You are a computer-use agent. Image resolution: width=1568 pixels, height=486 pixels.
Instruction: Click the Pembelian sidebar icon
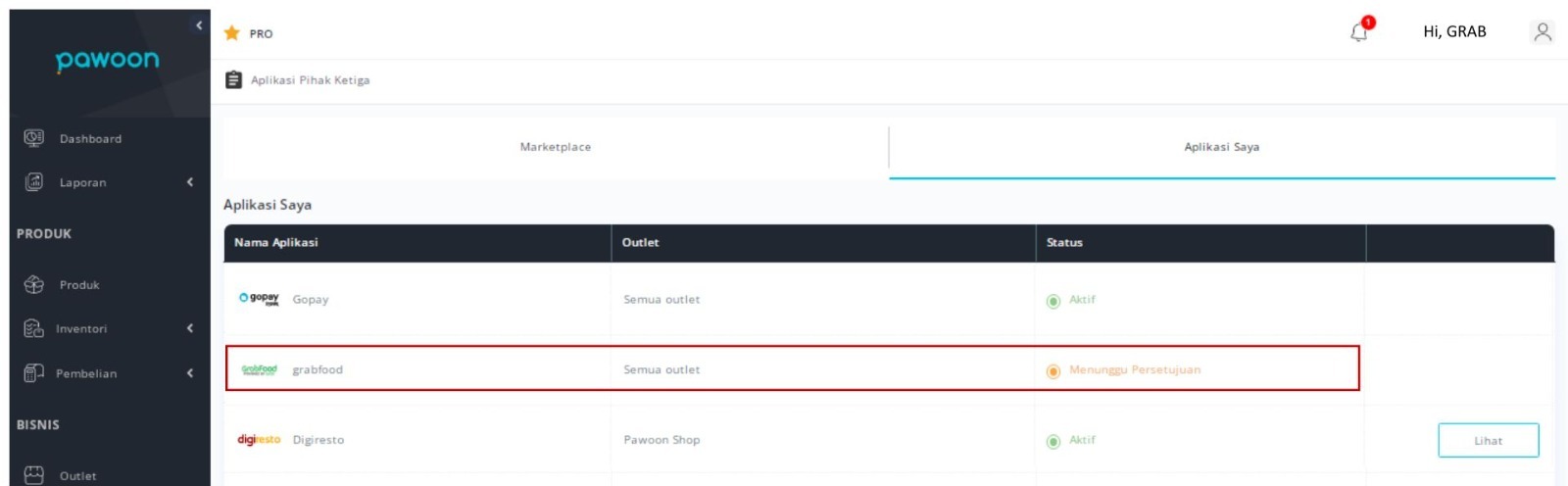tap(33, 372)
